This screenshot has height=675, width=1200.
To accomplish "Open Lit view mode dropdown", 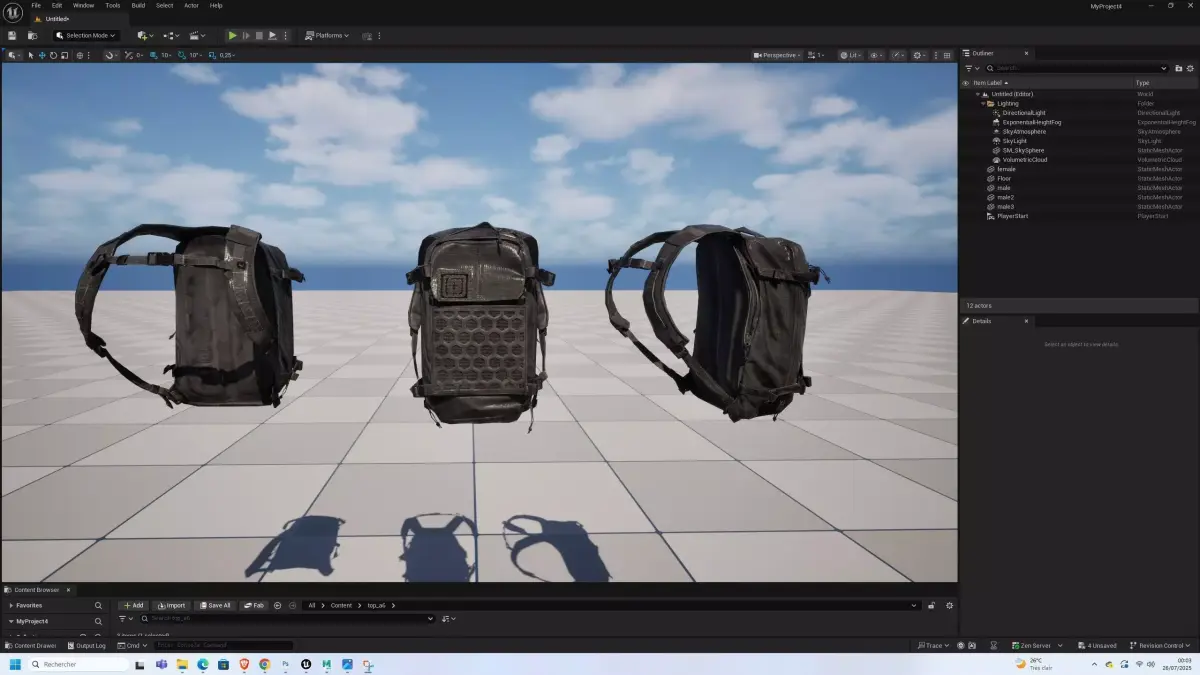I will point(851,55).
